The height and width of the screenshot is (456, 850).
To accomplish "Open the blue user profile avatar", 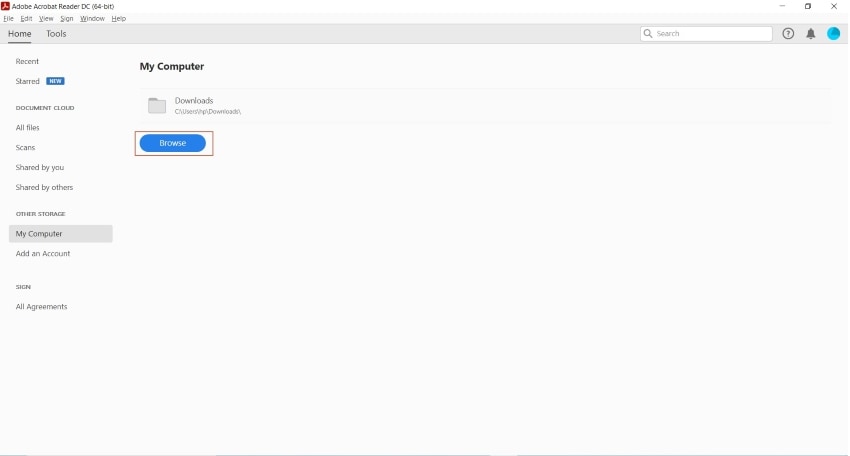I will point(833,34).
